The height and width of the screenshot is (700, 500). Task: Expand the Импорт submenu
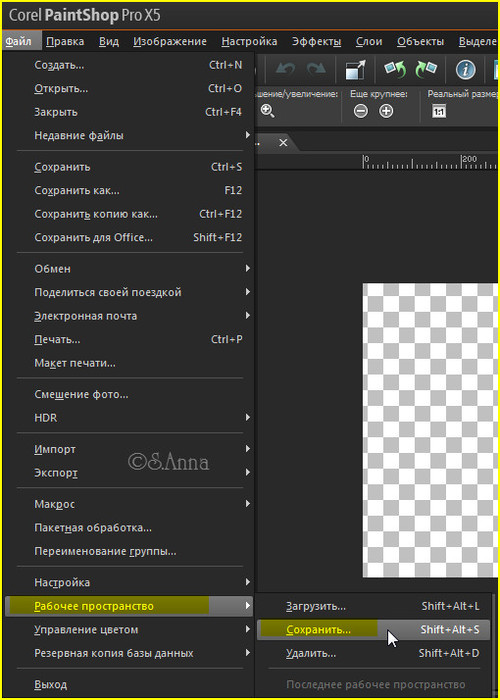tap(129, 449)
